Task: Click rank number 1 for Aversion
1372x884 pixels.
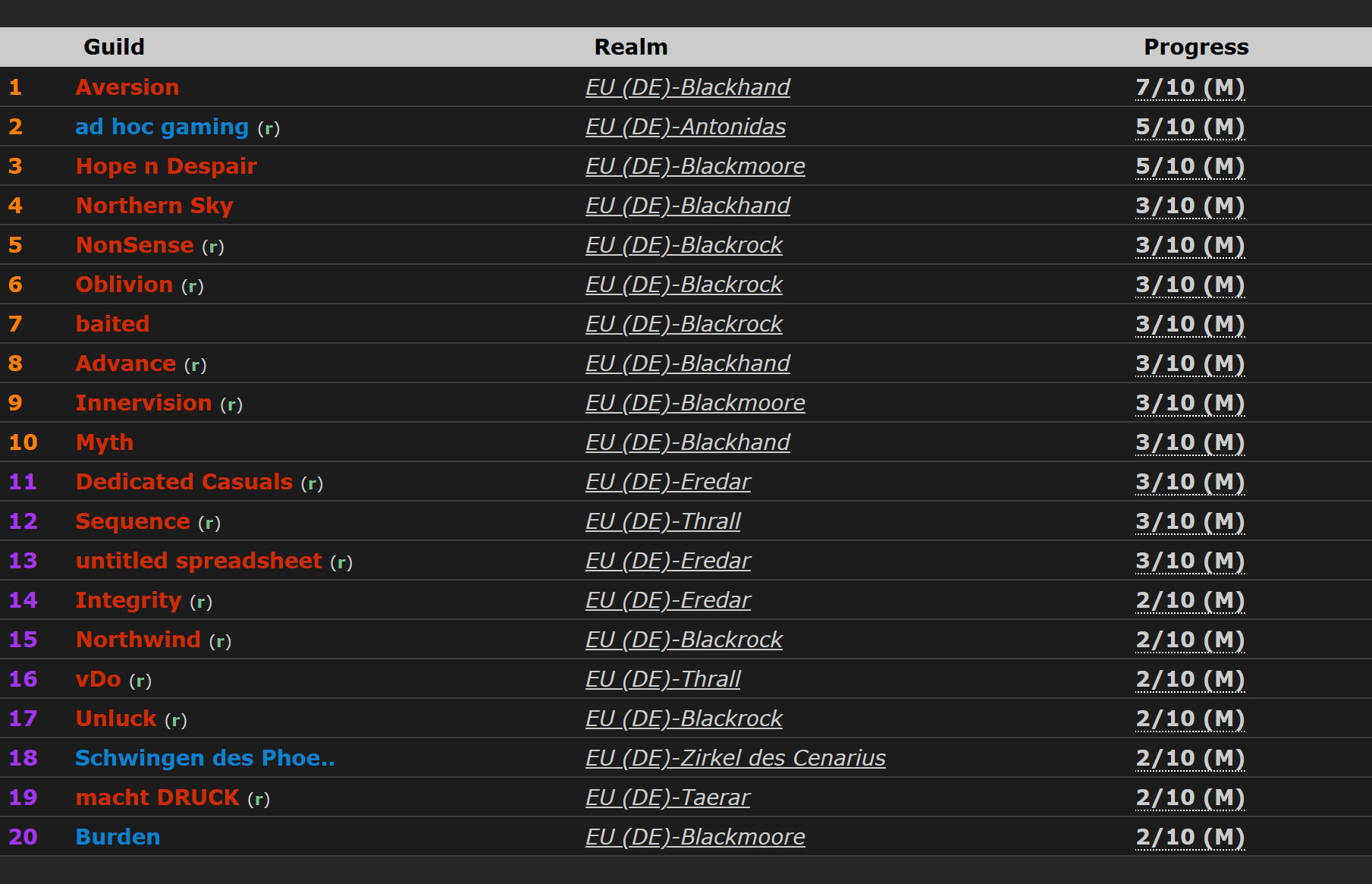Action: (15, 87)
